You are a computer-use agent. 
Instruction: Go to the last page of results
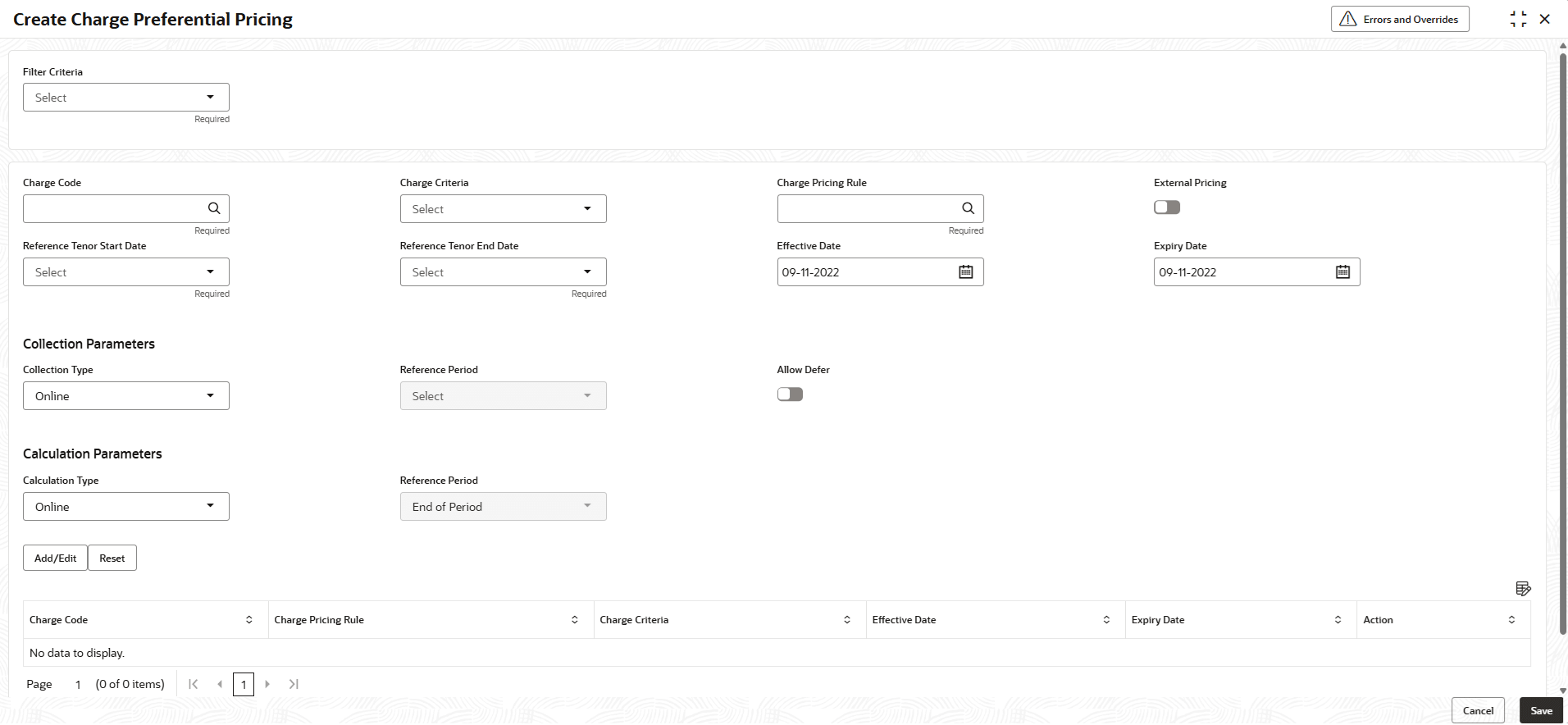[x=294, y=684]
